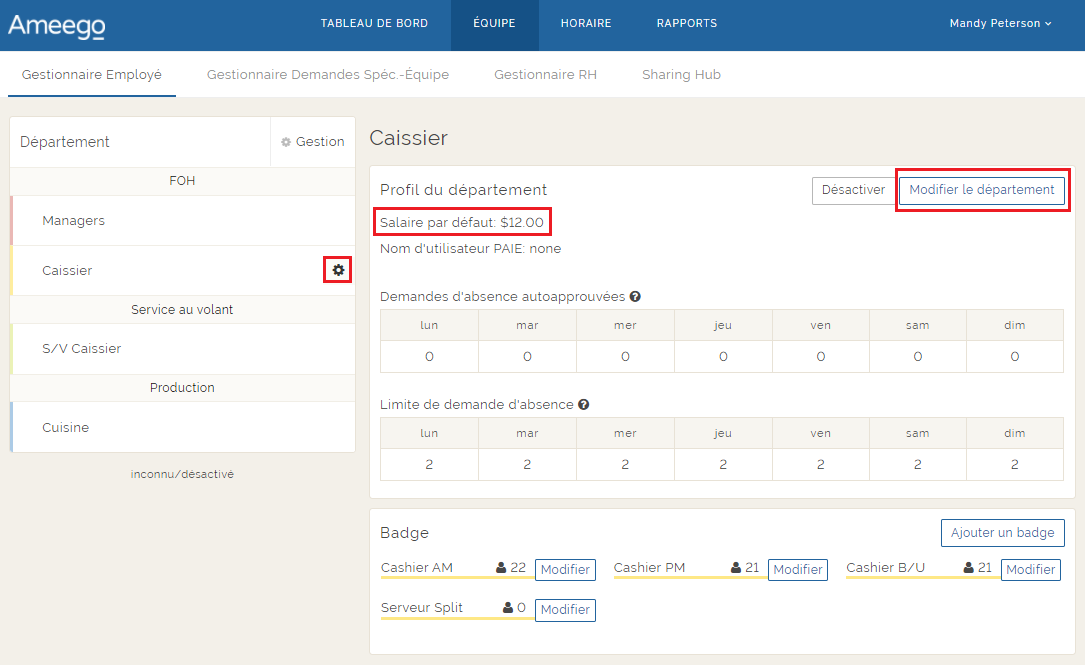Open the Rapports menu

[686, 23]
